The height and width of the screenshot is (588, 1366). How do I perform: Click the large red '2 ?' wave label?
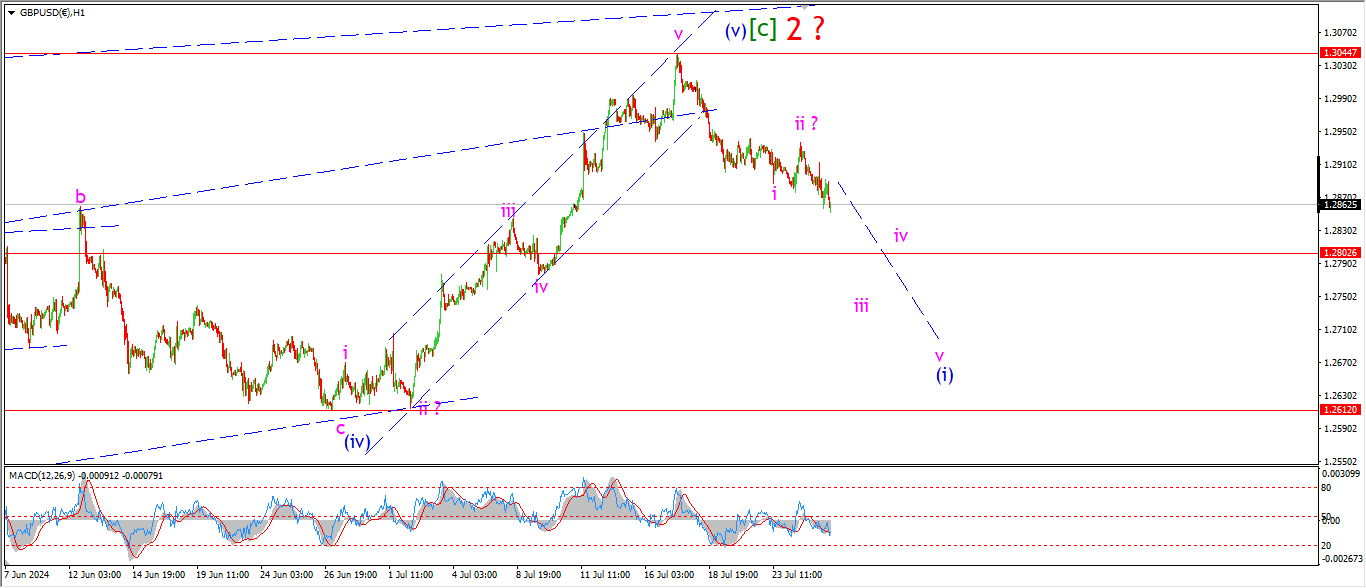(x=805, y=29)
